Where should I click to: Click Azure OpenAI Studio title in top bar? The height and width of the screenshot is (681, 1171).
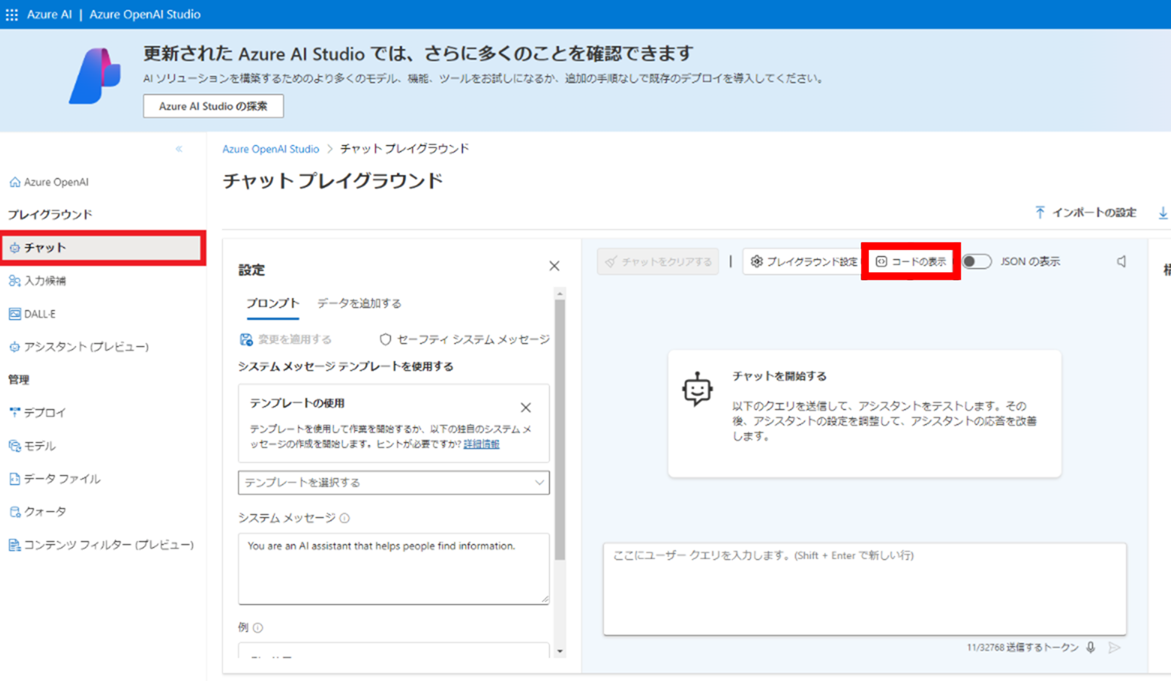tap(145, 14)
